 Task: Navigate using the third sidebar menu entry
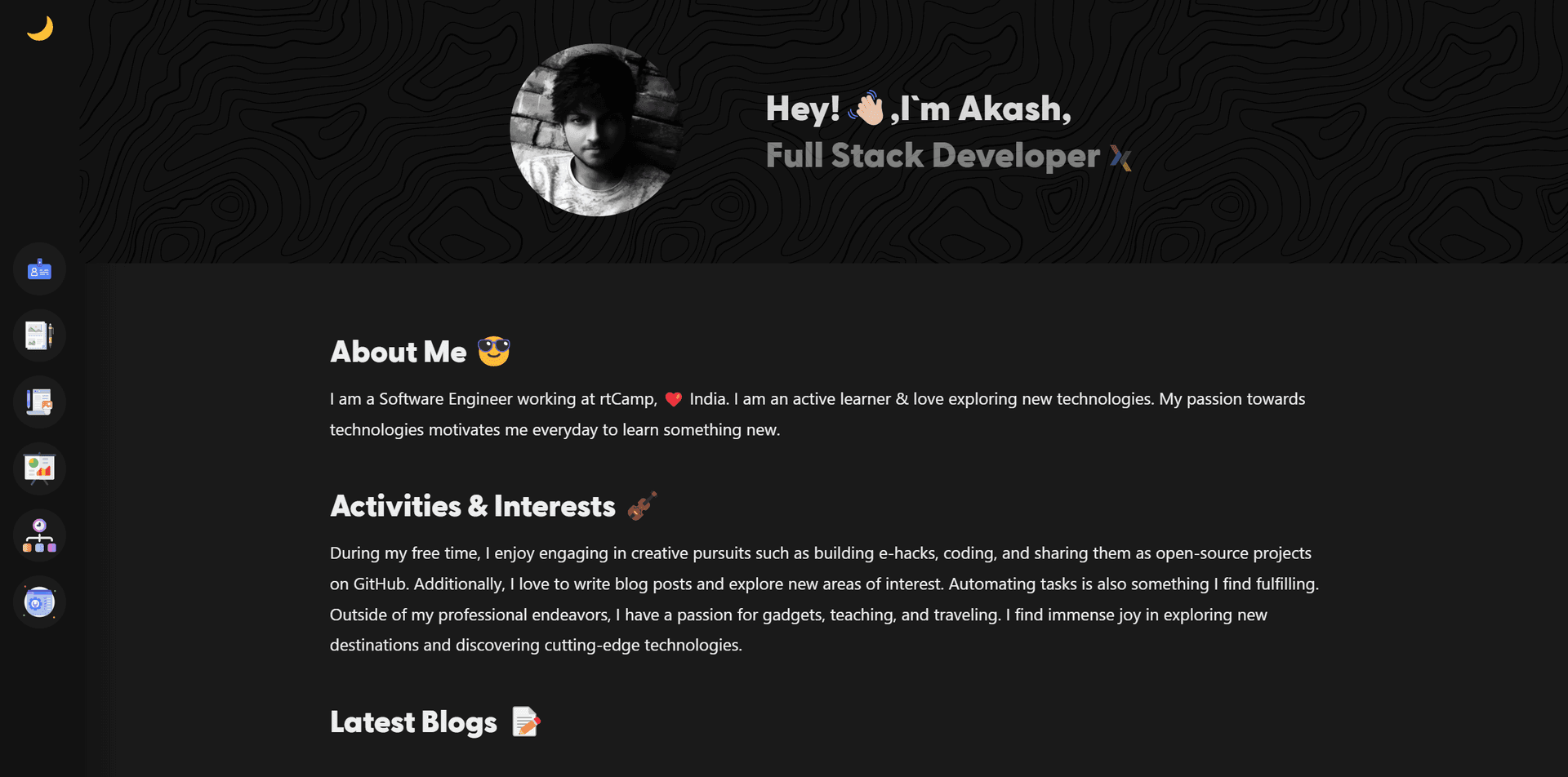[39, 402]
